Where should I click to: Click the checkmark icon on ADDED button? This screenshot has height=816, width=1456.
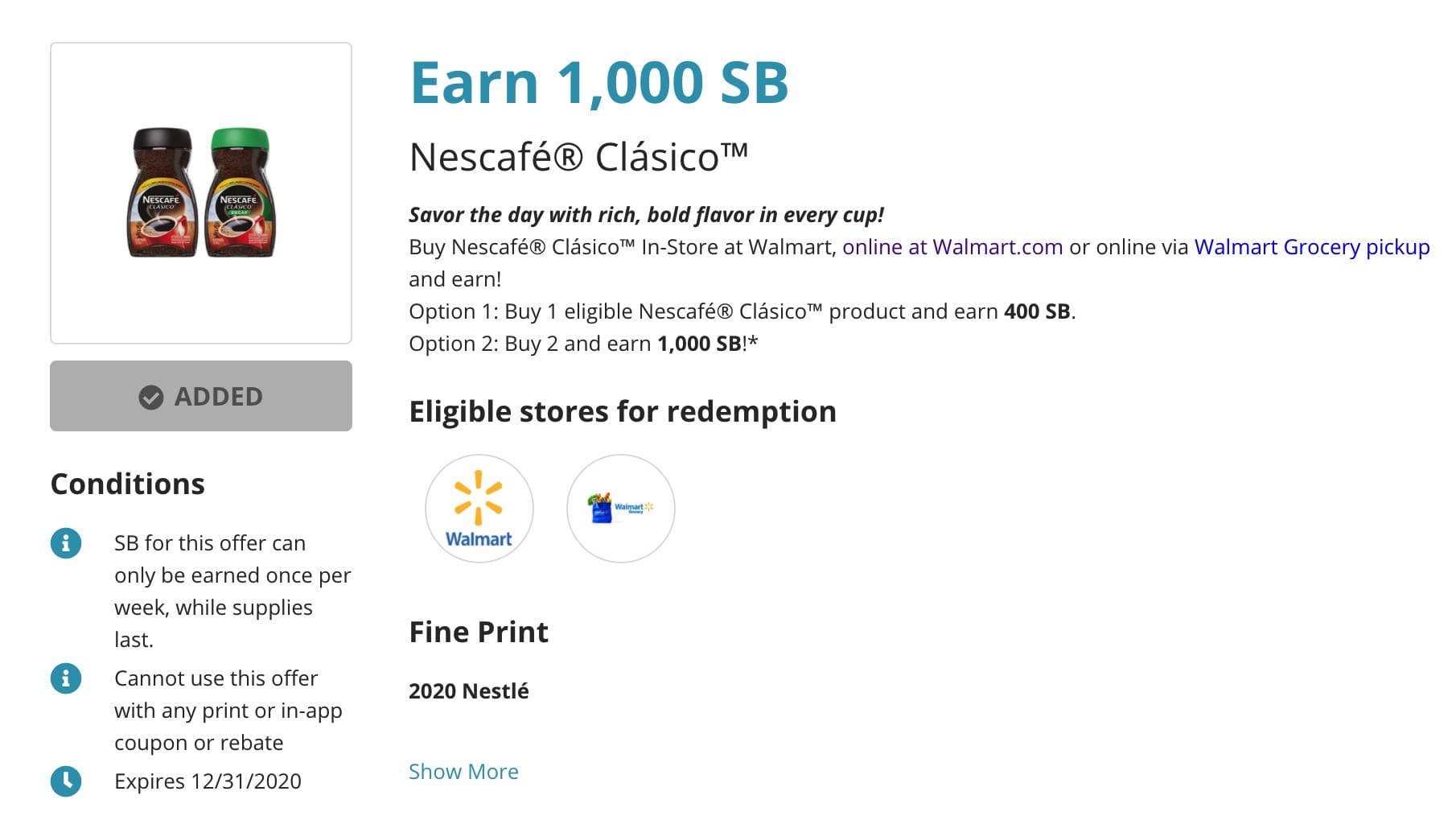(151, 397)
